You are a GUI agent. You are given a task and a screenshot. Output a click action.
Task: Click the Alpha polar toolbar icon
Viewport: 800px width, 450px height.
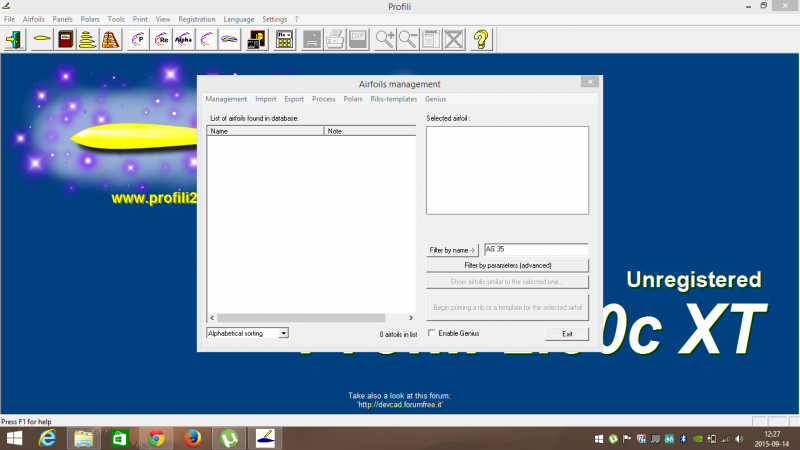point(184,40)
